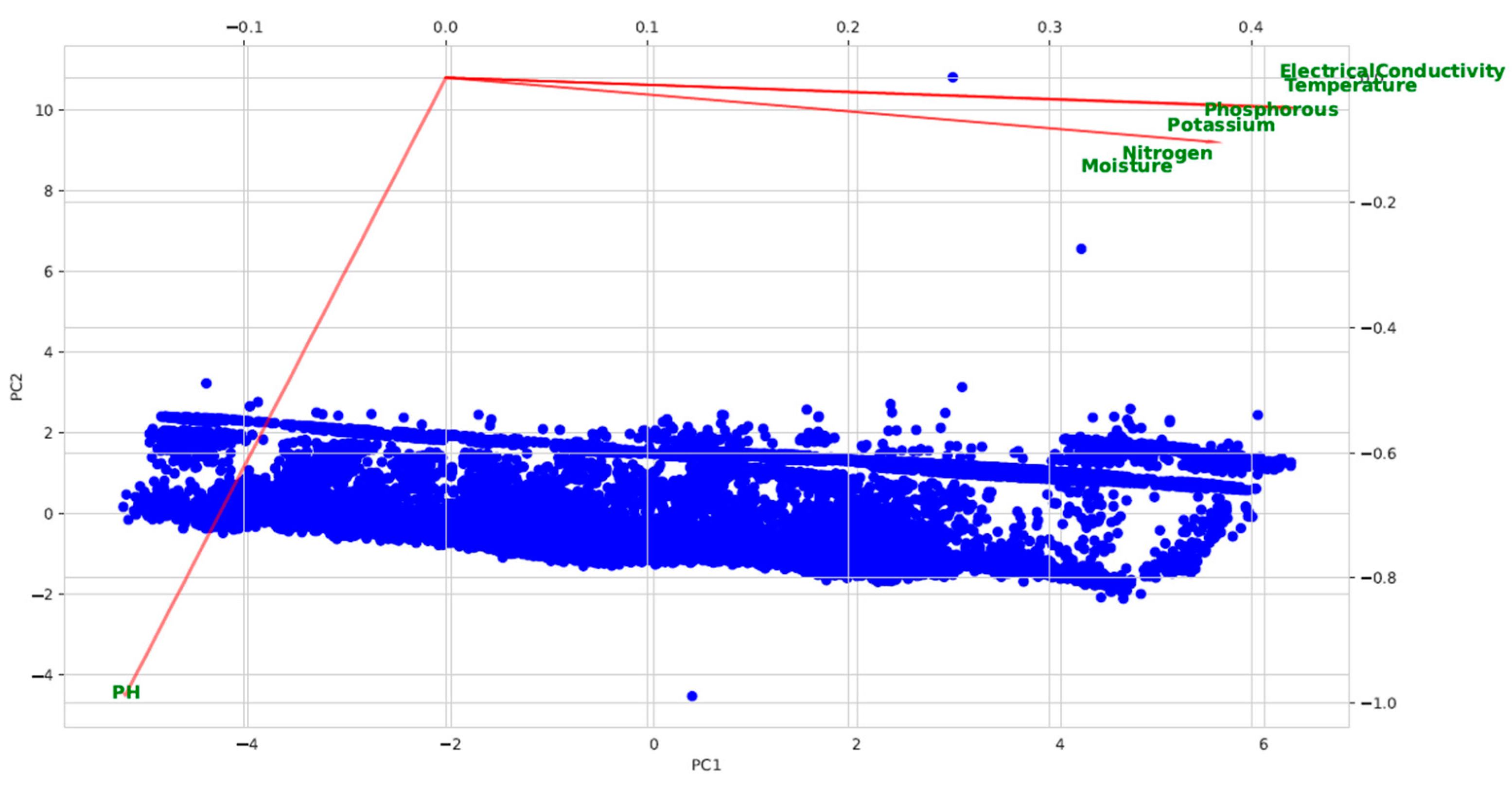The height and width of the screenshot is (787, 1512).
Task: Click the highest outlier point near PC2 value 11
Action: point(952,77)
